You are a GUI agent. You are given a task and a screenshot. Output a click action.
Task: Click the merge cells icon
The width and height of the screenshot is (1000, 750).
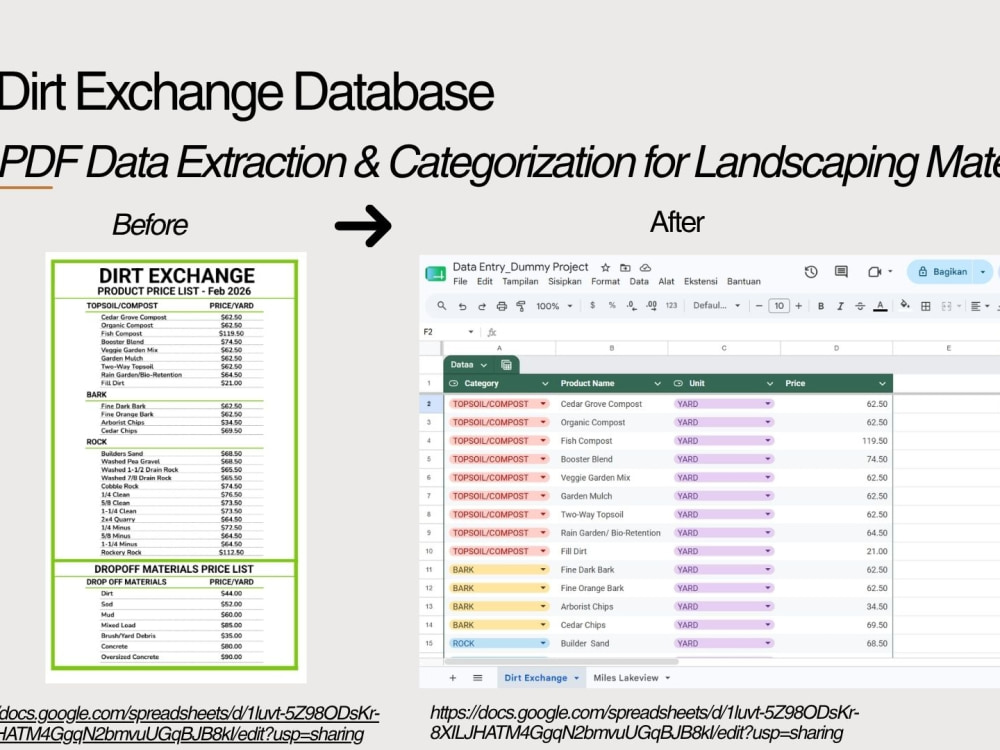tap(946, 306)
